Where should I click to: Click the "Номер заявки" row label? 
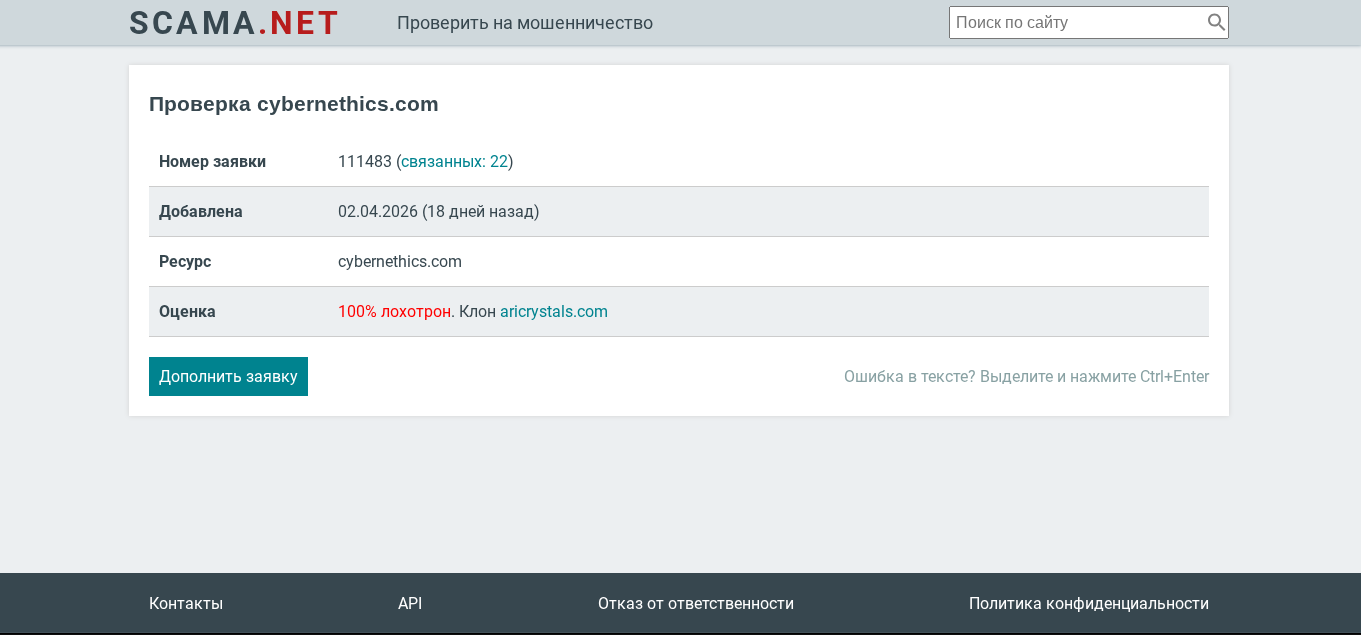point(210,161)
